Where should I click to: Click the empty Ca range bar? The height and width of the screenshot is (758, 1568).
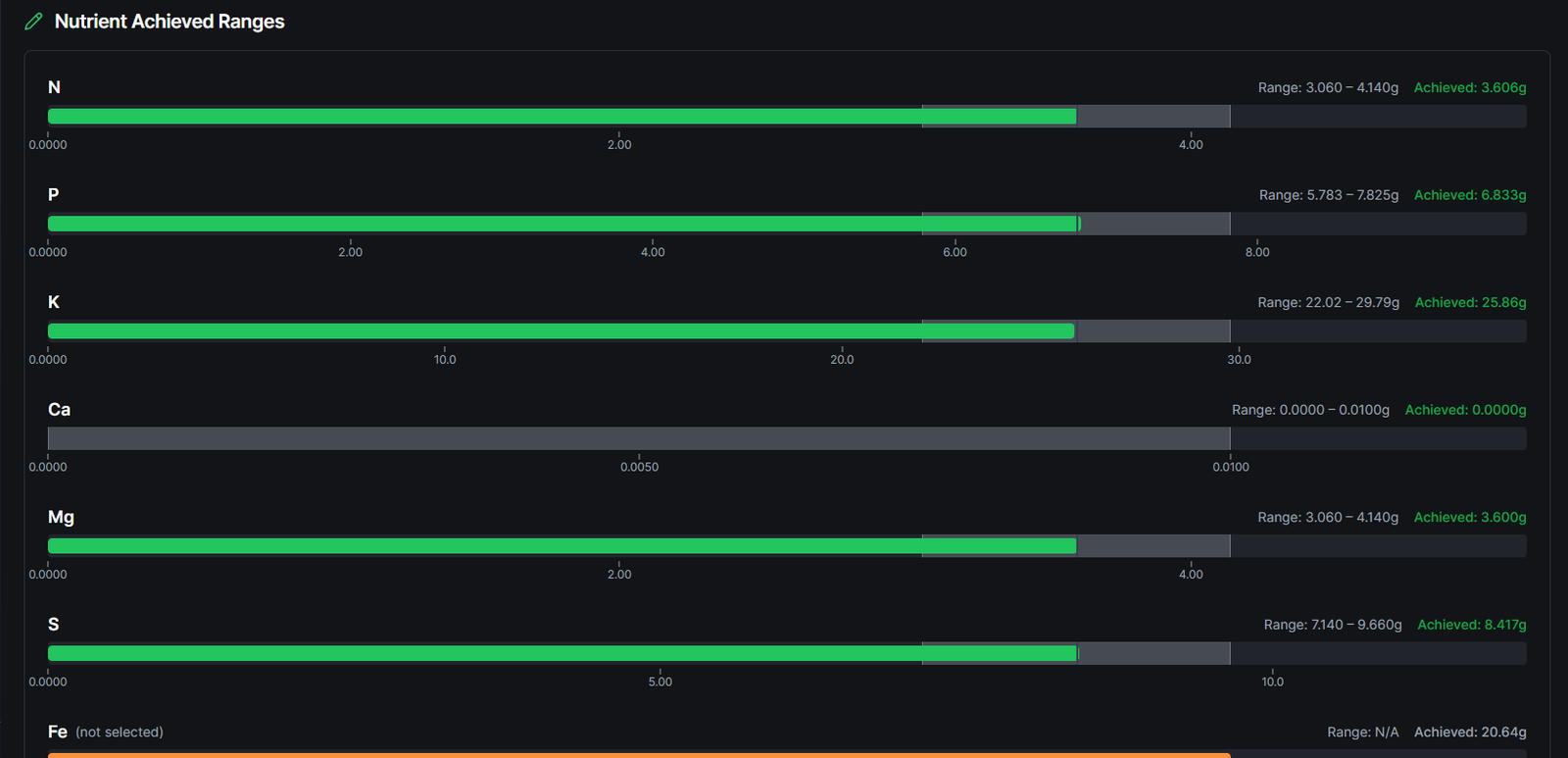point(787,438)
